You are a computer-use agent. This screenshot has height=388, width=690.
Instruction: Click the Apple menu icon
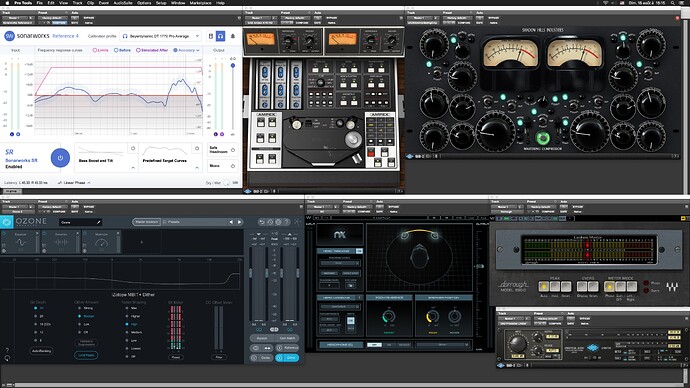click(x=7, y=3)
